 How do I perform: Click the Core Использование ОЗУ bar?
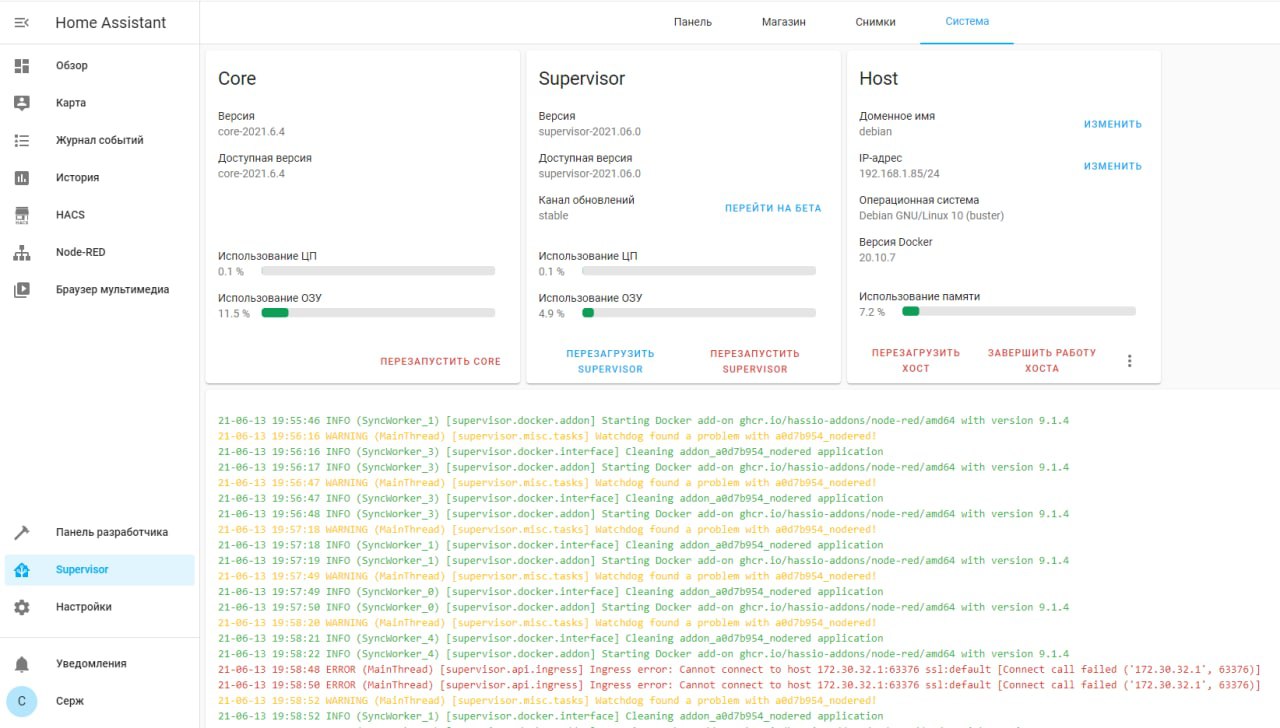378,313
